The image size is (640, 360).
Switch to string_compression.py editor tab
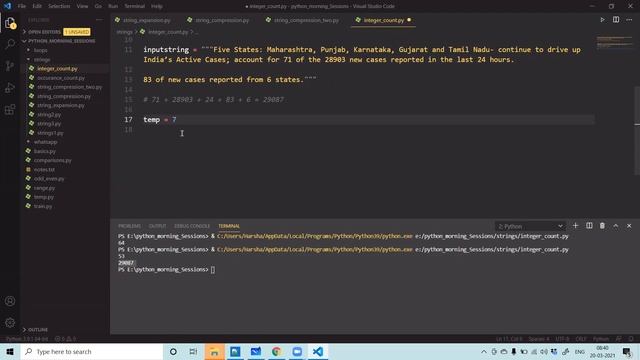[221, 20]
